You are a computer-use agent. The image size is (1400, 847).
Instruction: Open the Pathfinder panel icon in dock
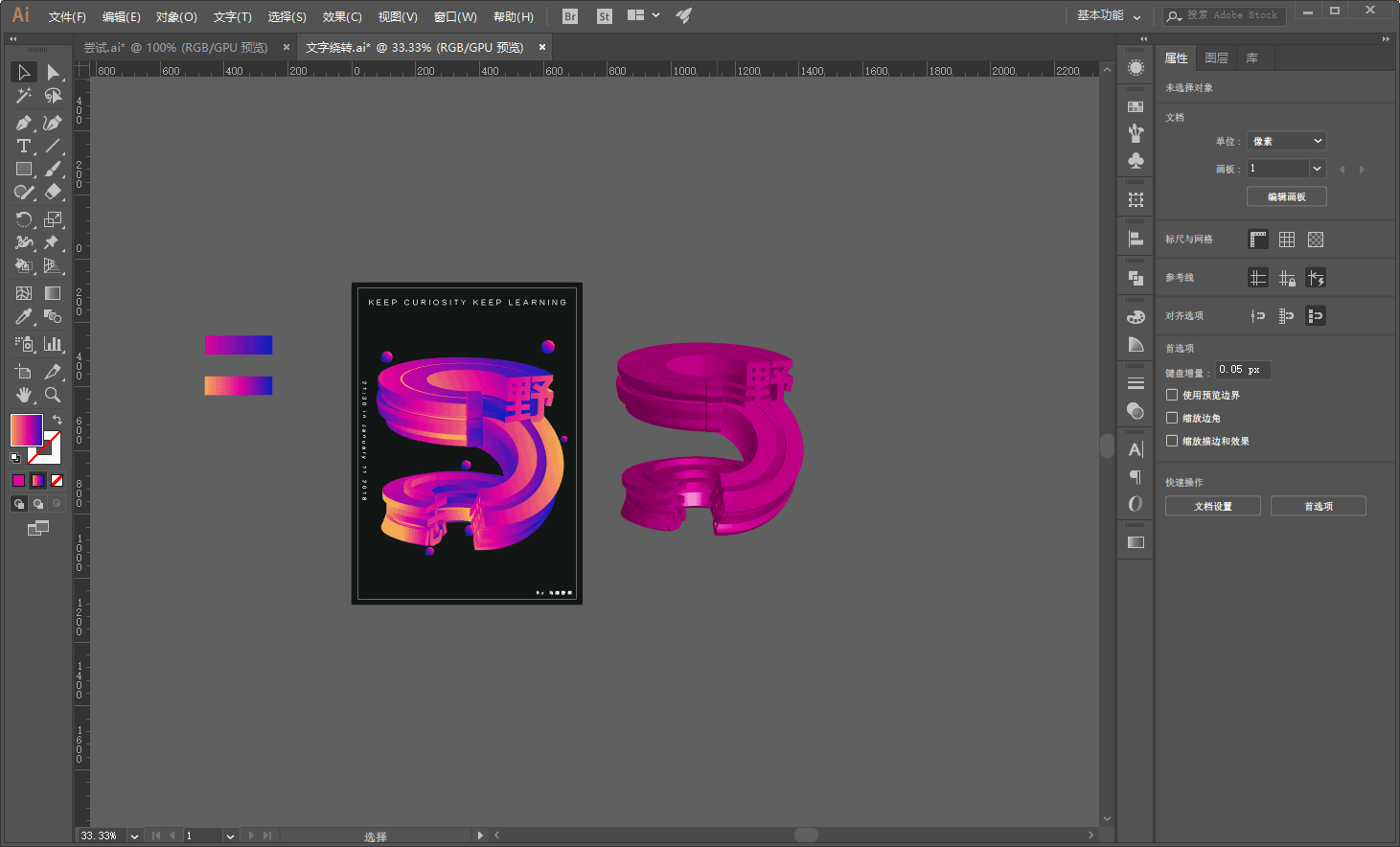[1136, 278]
